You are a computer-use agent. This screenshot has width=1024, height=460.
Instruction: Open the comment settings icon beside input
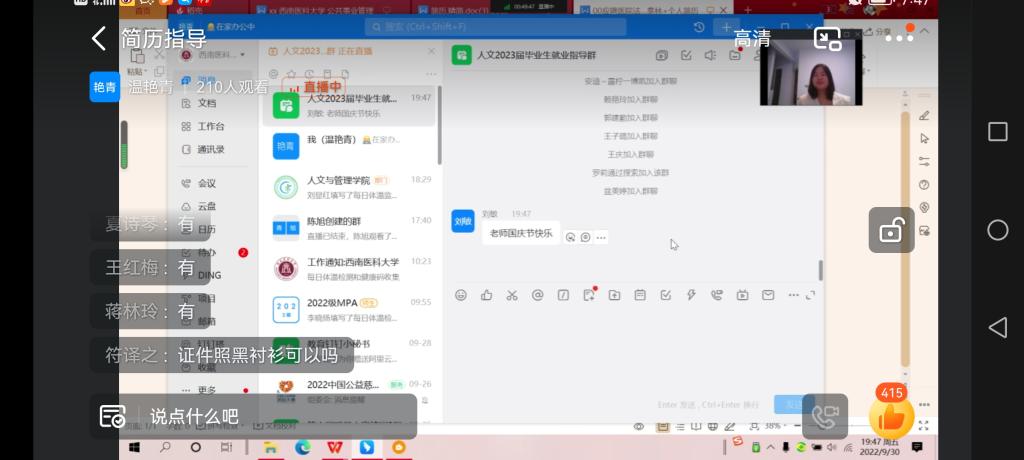pyautogui.click(x=112, y=416)
